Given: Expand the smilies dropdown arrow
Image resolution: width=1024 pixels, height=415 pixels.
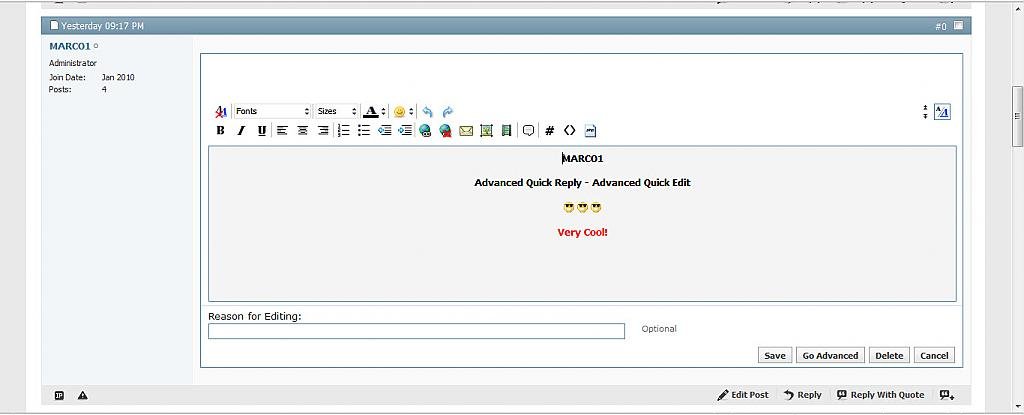Looking at the screenshot, I should (411, 112).
